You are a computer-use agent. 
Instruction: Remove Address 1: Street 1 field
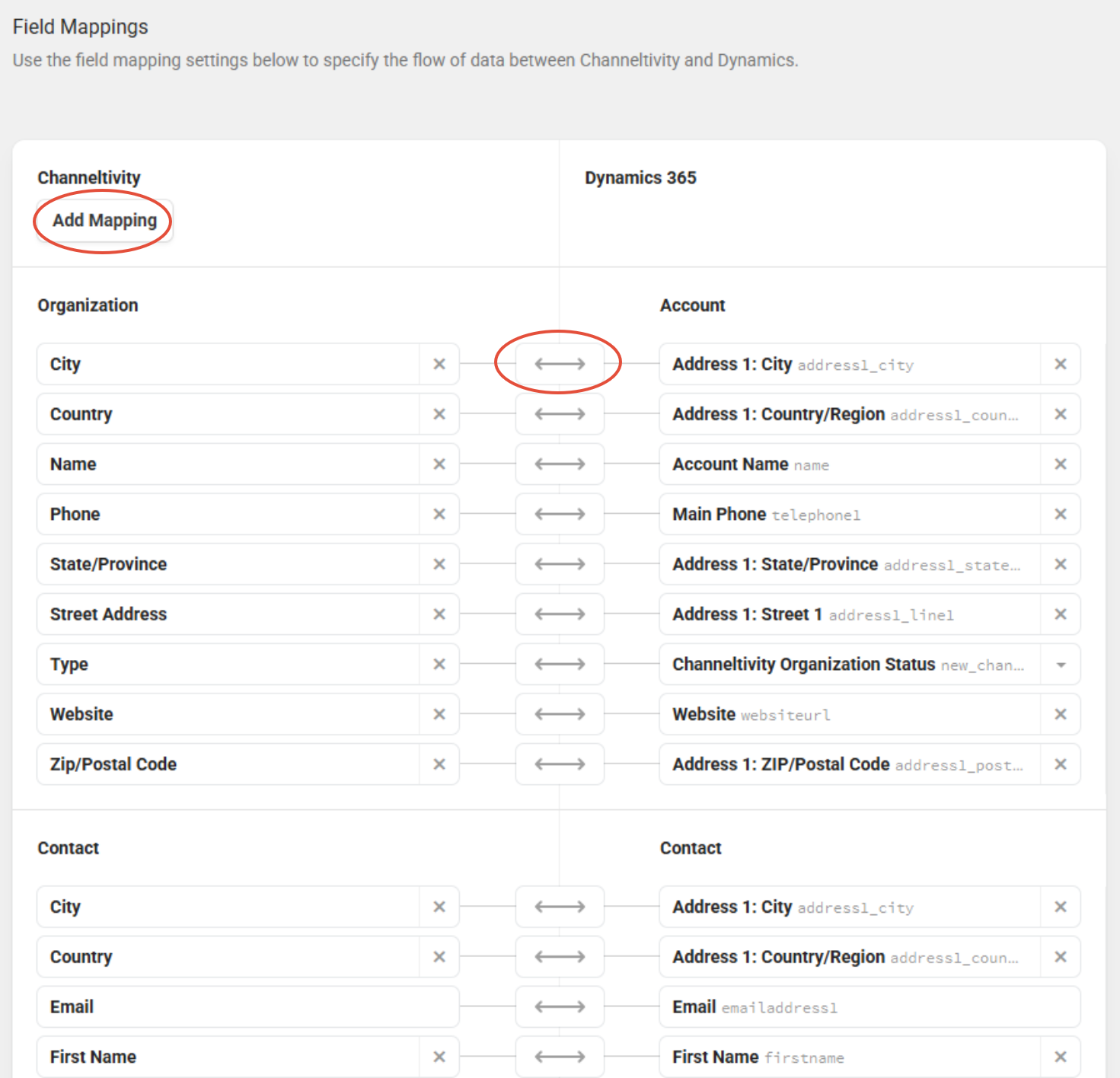pyautogui.click(x=1061, y=614)
